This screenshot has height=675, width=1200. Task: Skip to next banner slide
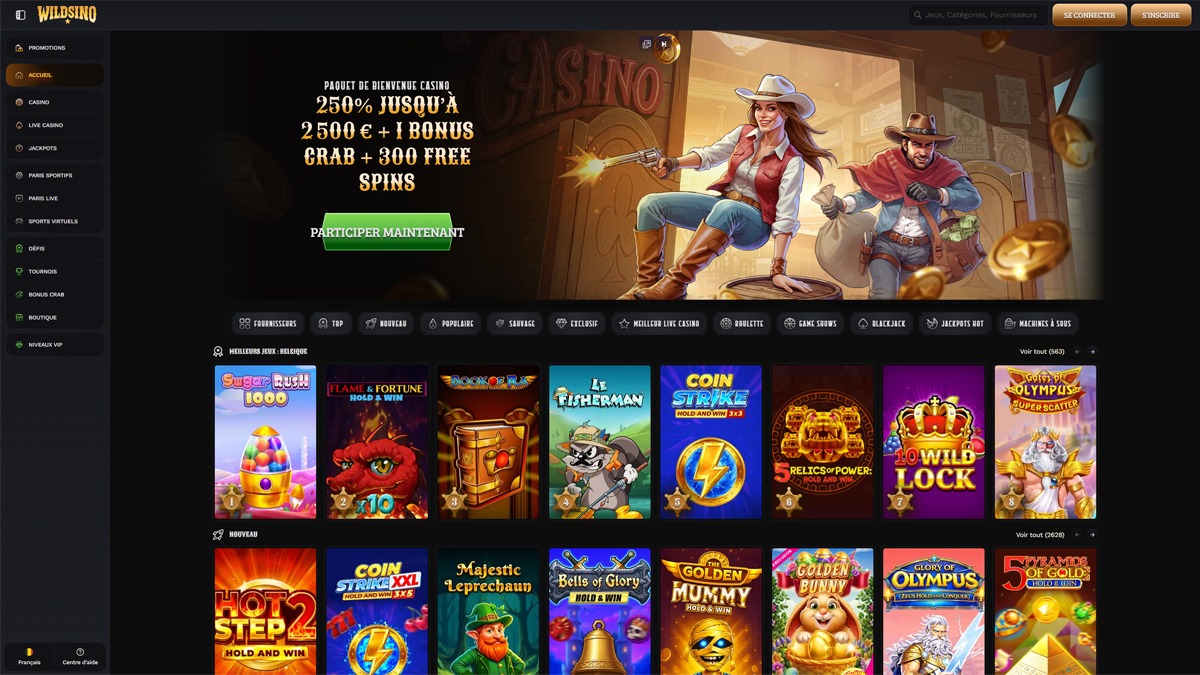pos(664,44)
